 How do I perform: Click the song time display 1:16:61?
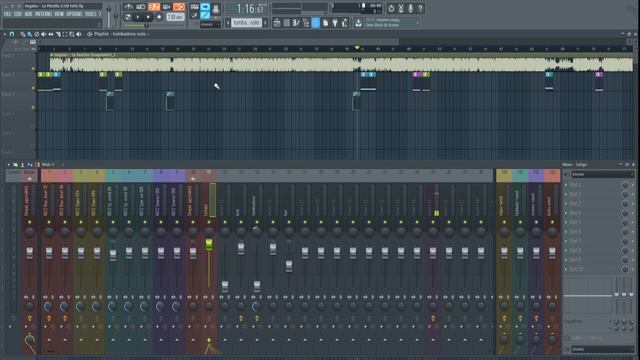pos(250,9)
